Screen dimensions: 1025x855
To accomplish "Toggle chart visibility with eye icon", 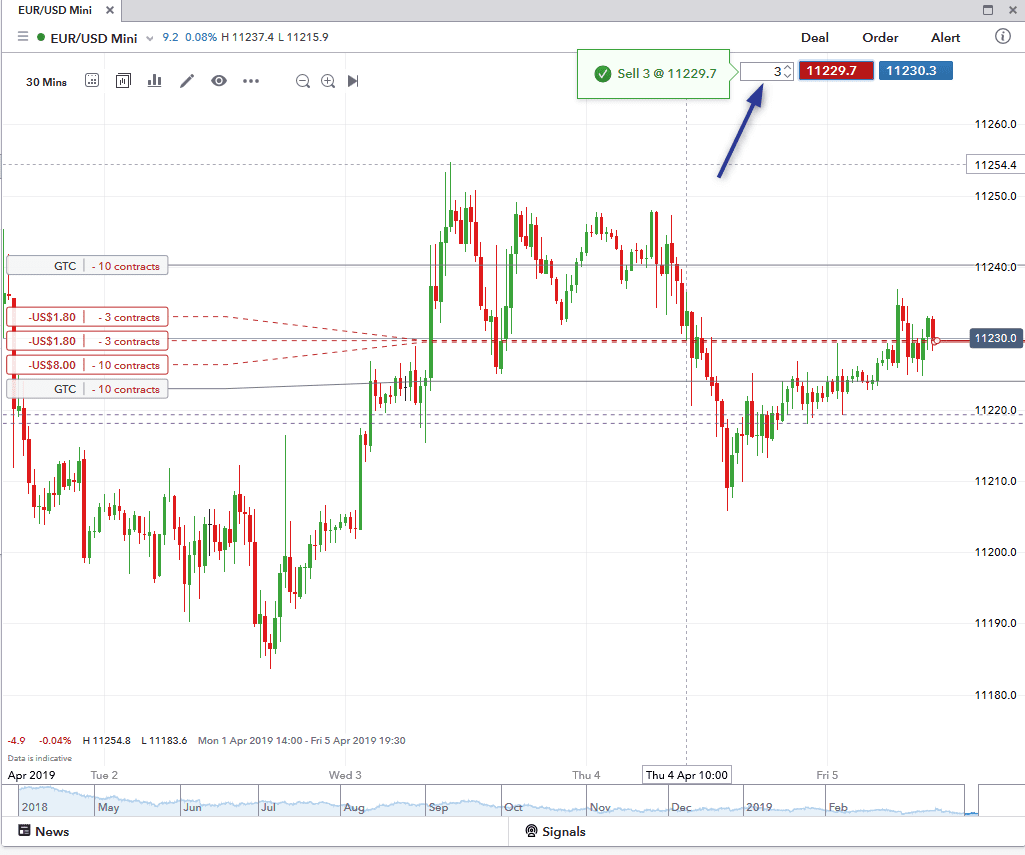I will point(219,81).
